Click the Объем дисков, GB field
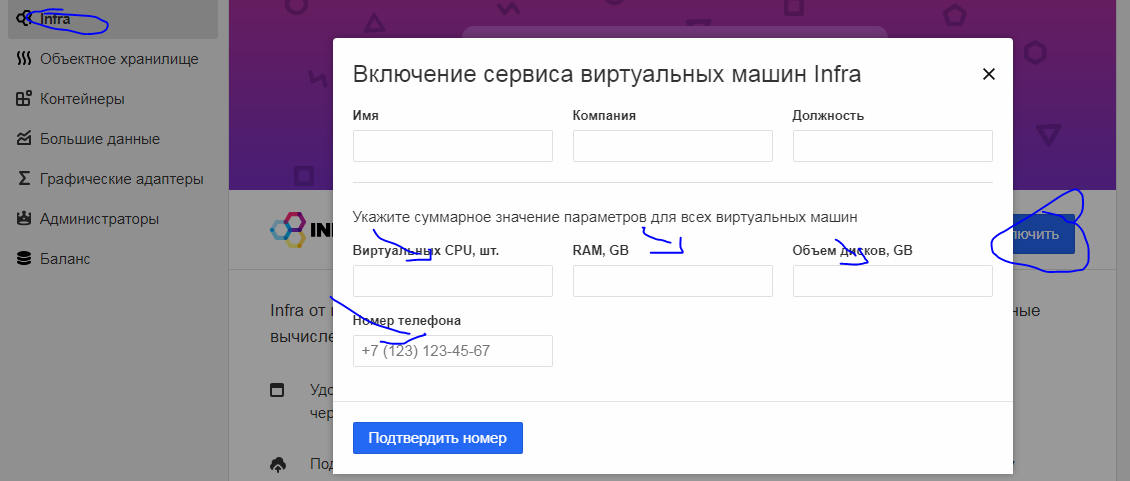The image size is (1130, 481). [892, 281]
